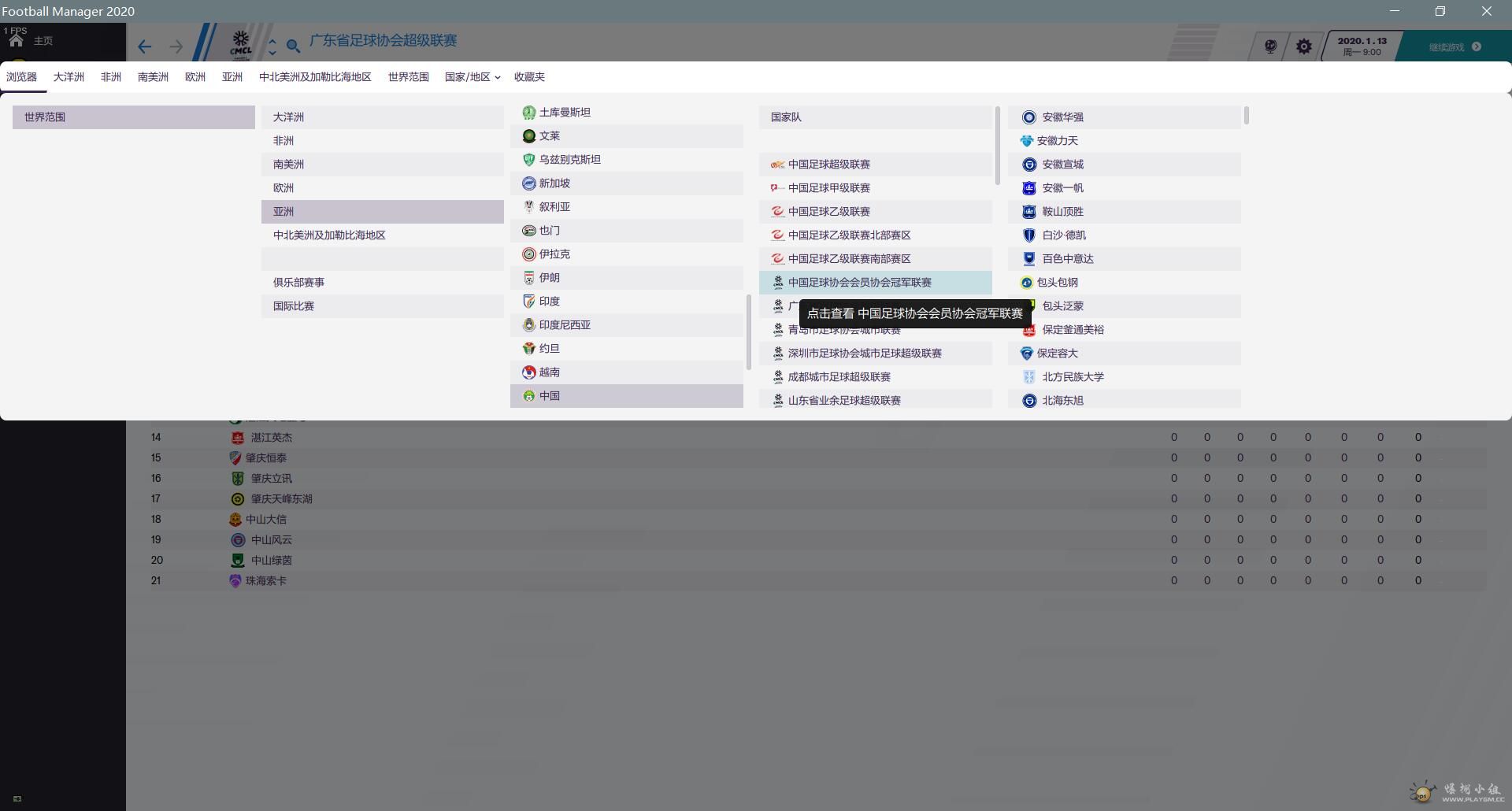The width and height of the screenshot is (1512, 811).
Task: Open 中国足球甲级联赛
Action: pyautogui.click(x=876, y=187)
